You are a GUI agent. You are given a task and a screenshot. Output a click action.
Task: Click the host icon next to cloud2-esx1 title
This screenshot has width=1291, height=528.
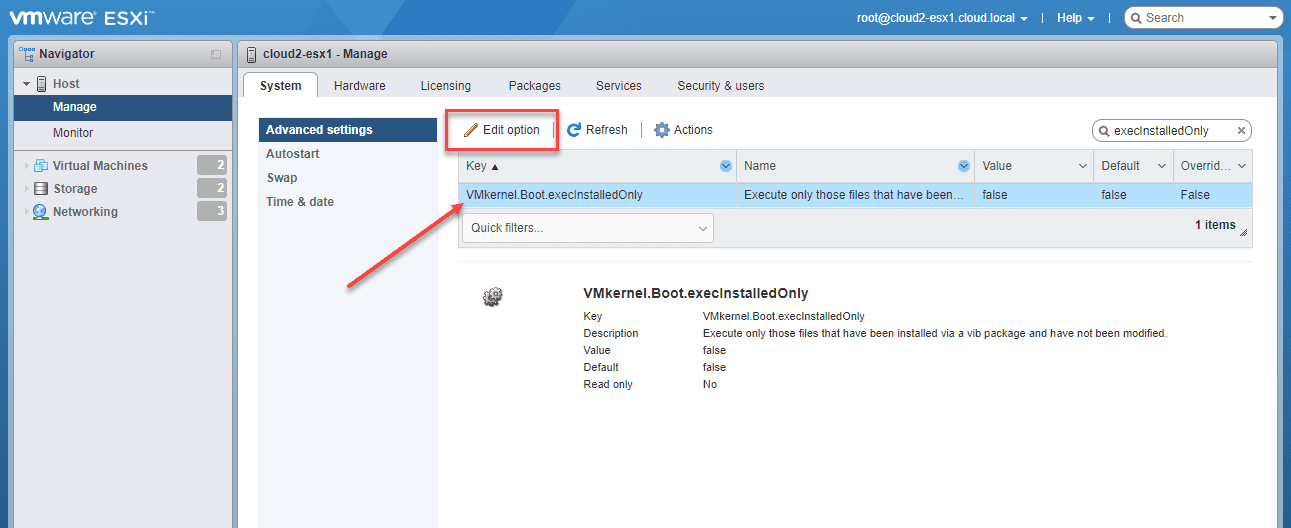click(x=254, y=54)
